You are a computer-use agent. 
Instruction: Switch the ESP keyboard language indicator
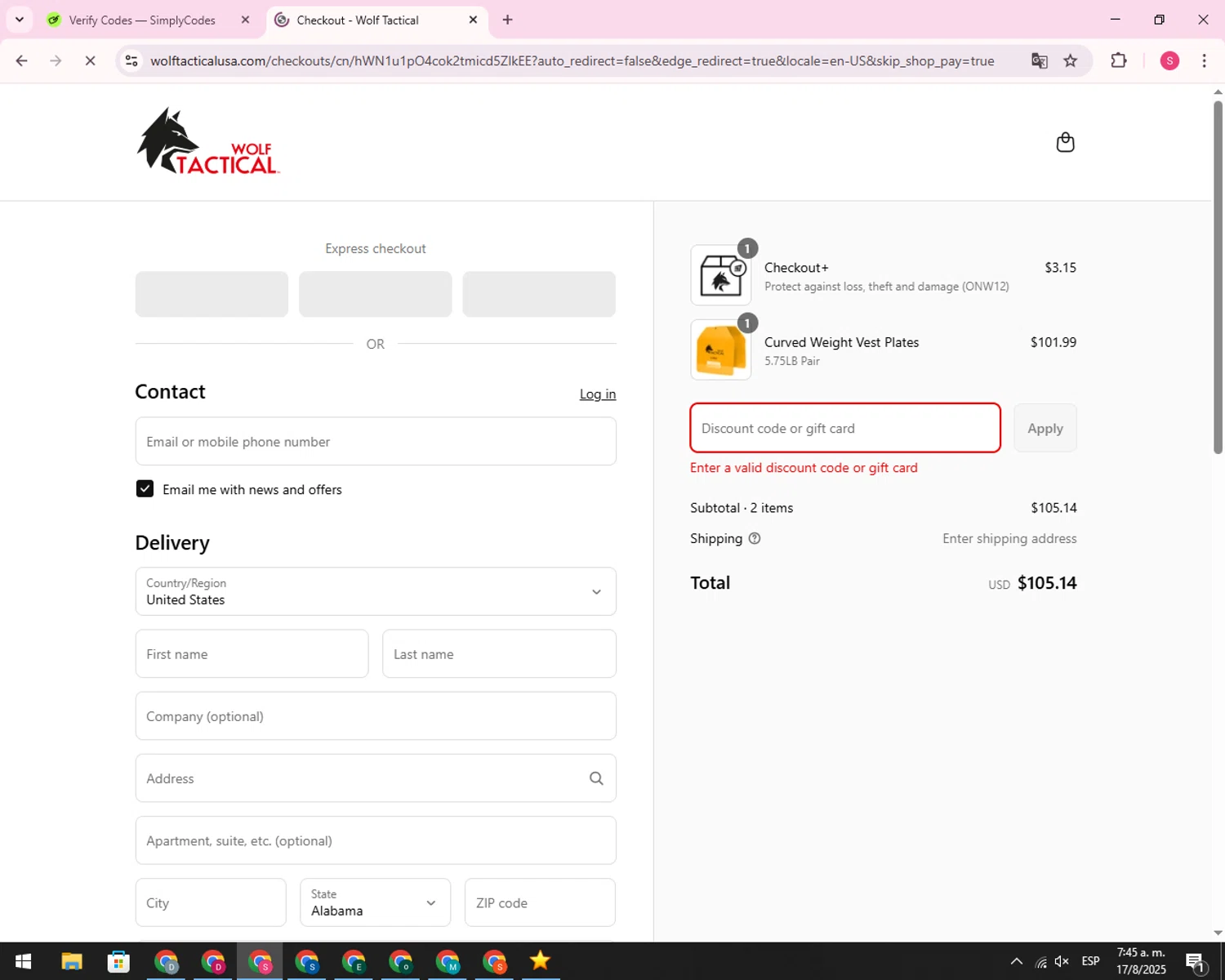(x=1090, y=961)
